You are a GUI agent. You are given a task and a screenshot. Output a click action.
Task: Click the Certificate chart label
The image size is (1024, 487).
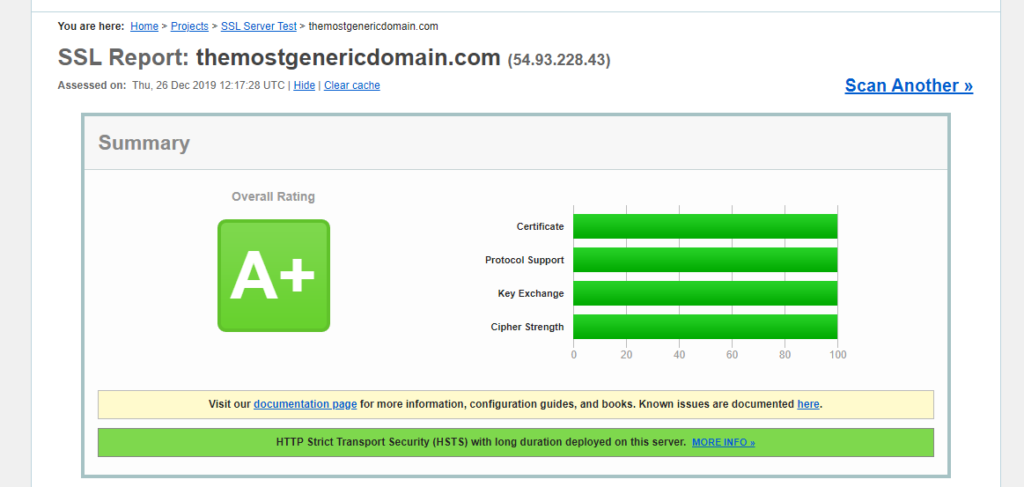540,227
